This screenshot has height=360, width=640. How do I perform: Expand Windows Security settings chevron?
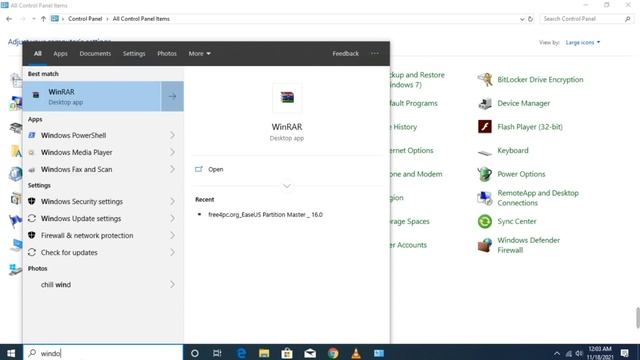pyautogui.click(x=172, y=201)
